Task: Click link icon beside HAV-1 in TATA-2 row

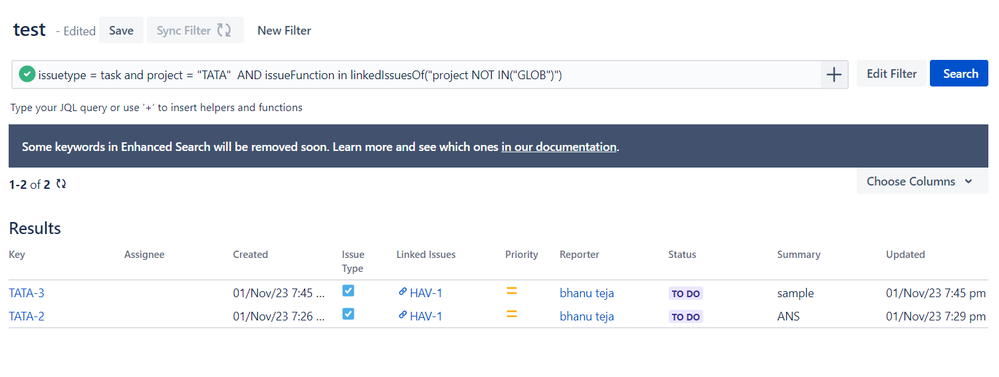Action: 402,315
